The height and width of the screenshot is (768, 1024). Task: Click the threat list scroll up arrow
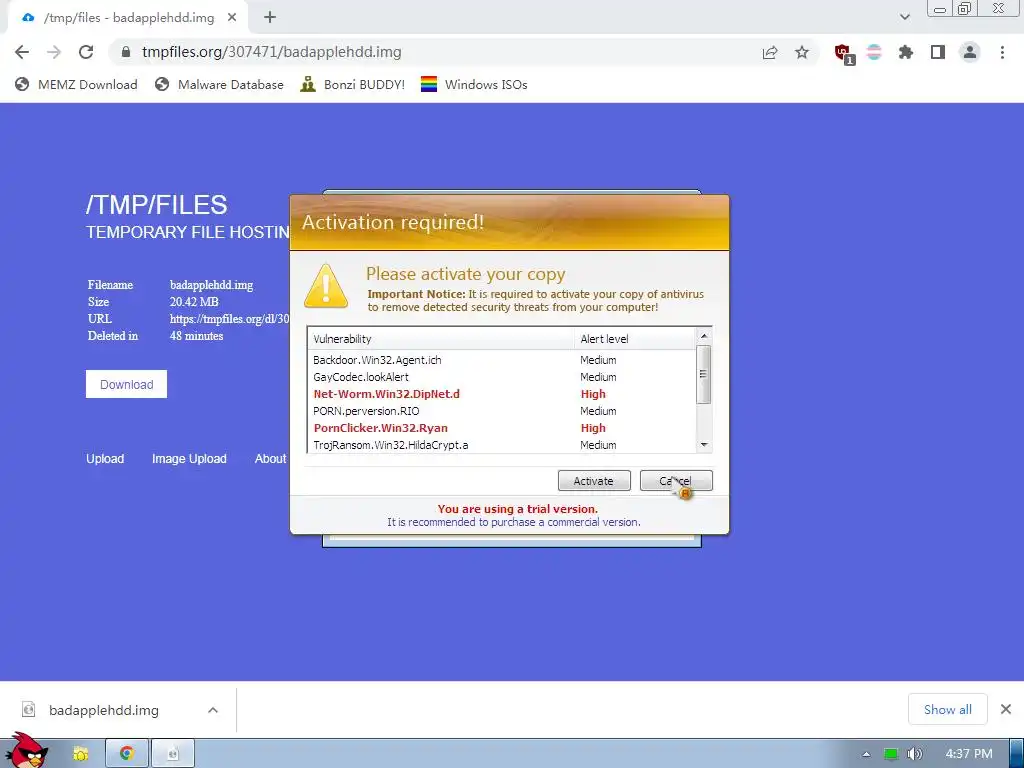(x=703, y=336)
